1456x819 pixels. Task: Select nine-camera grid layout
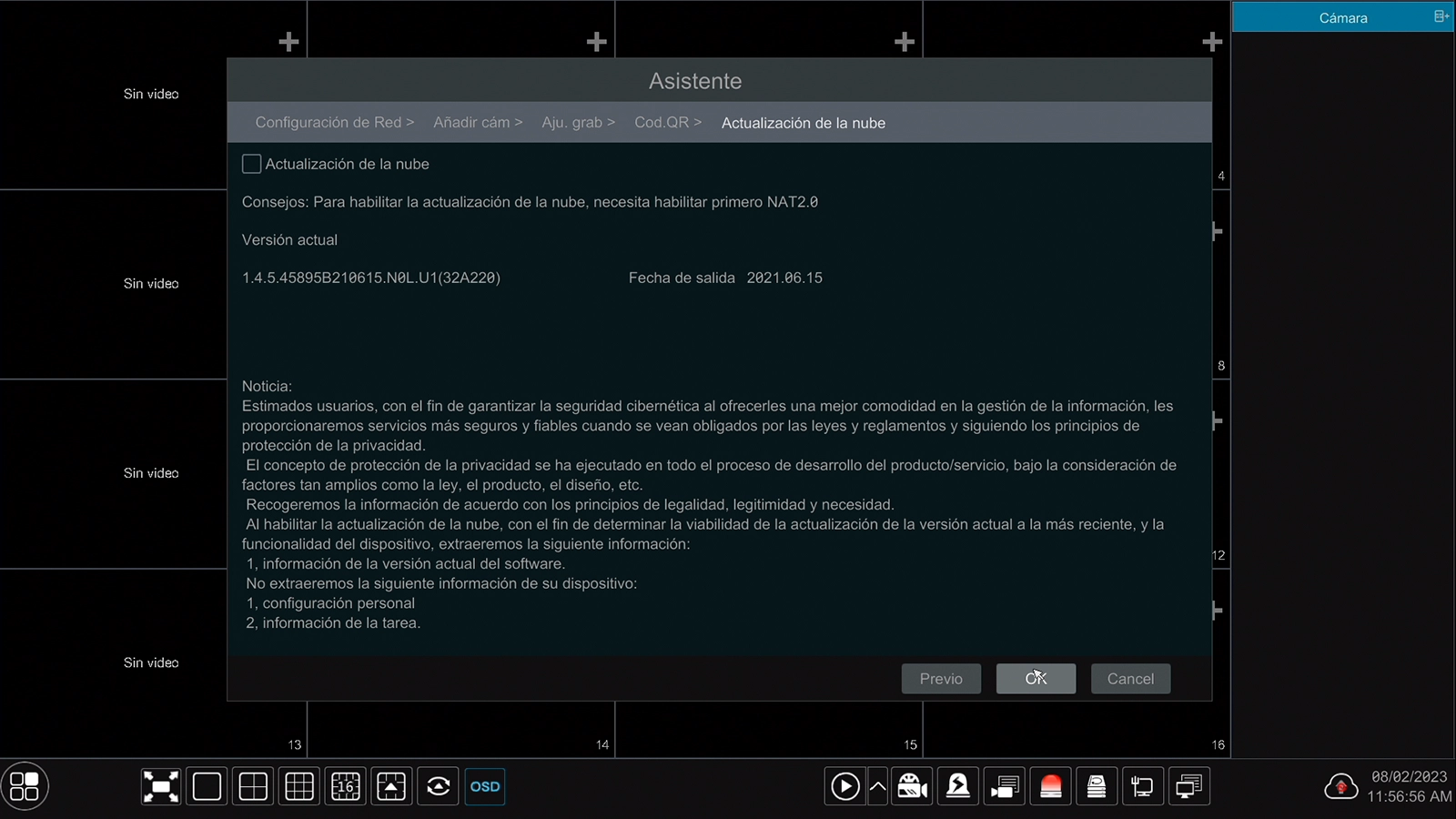click(299, 786)
